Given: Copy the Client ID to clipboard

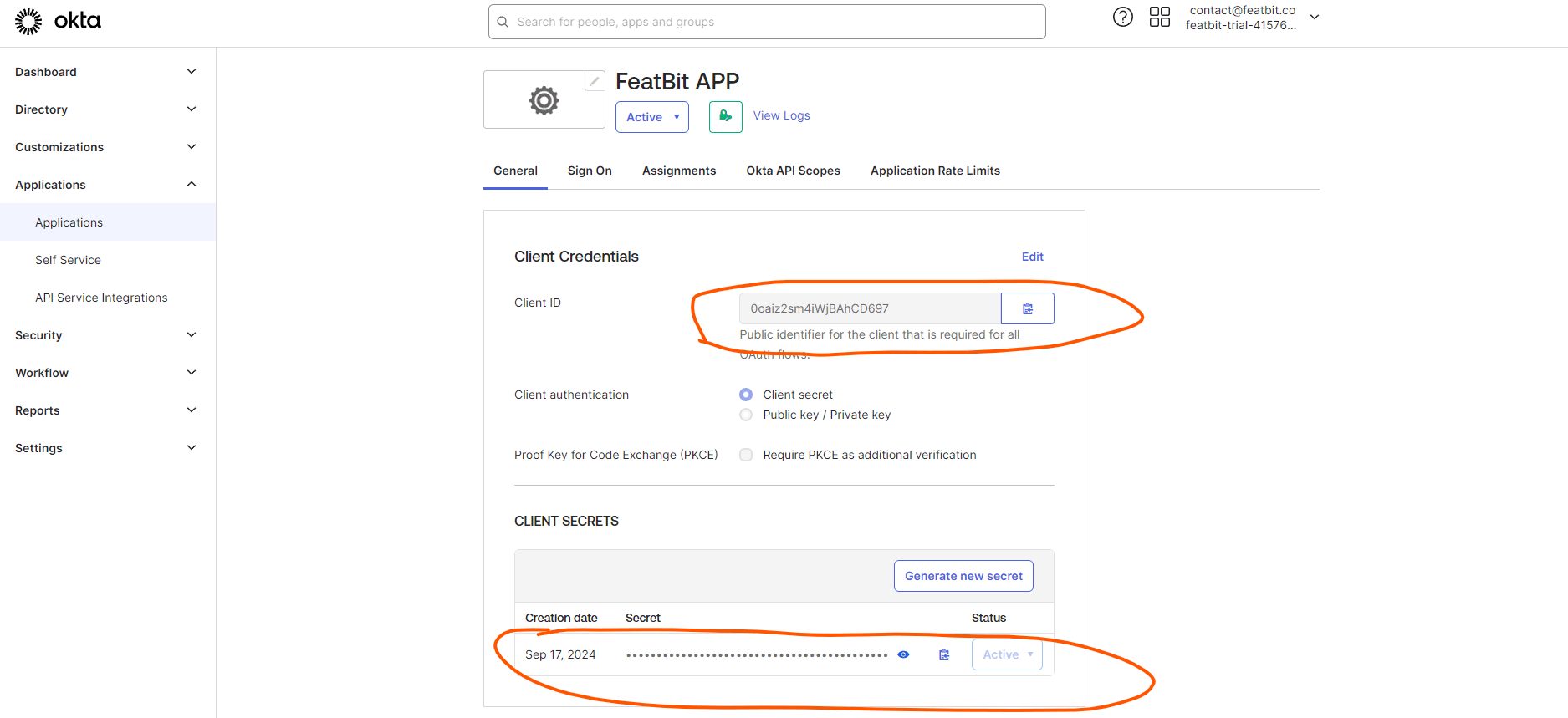Looking at the screenshot, I should [1027, 308].
